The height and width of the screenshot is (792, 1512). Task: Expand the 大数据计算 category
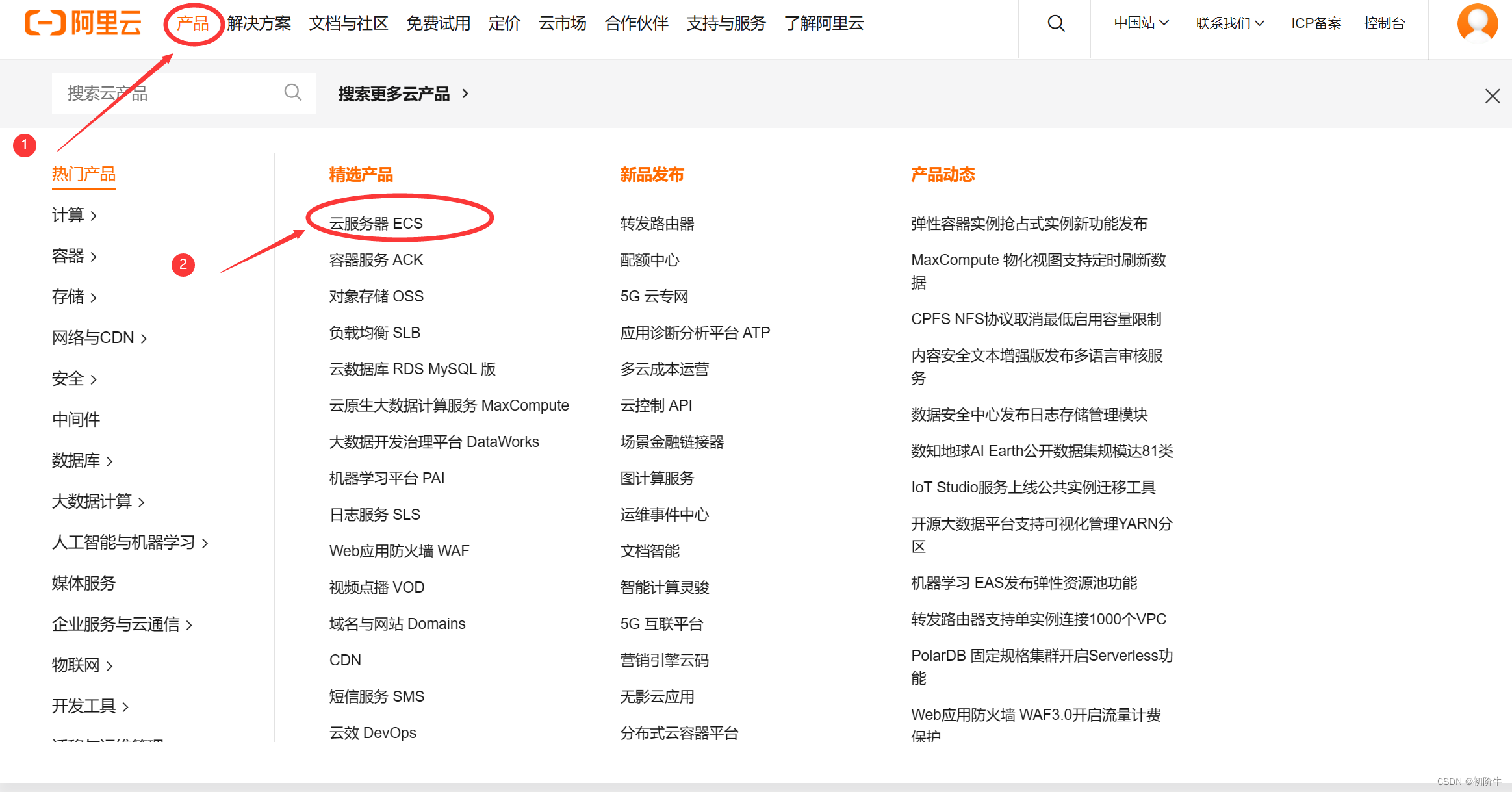(x=99, y=502)
